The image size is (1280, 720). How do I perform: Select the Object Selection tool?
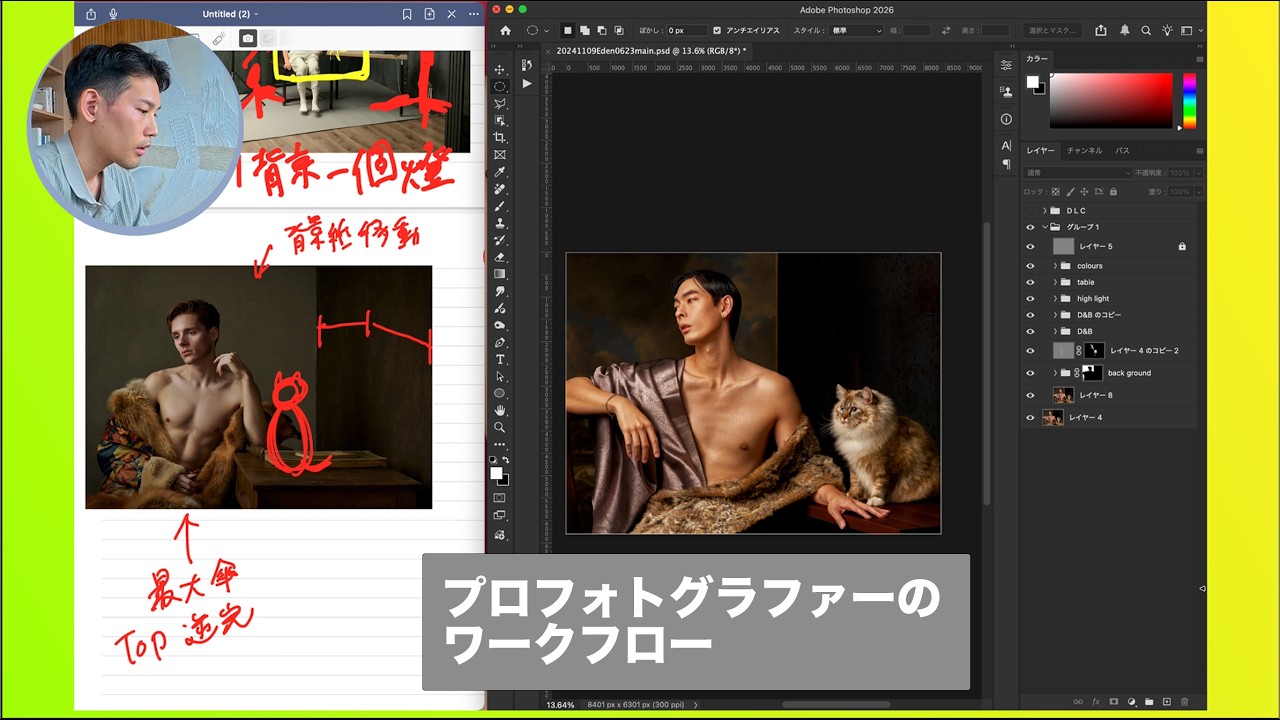pos(500,120)
